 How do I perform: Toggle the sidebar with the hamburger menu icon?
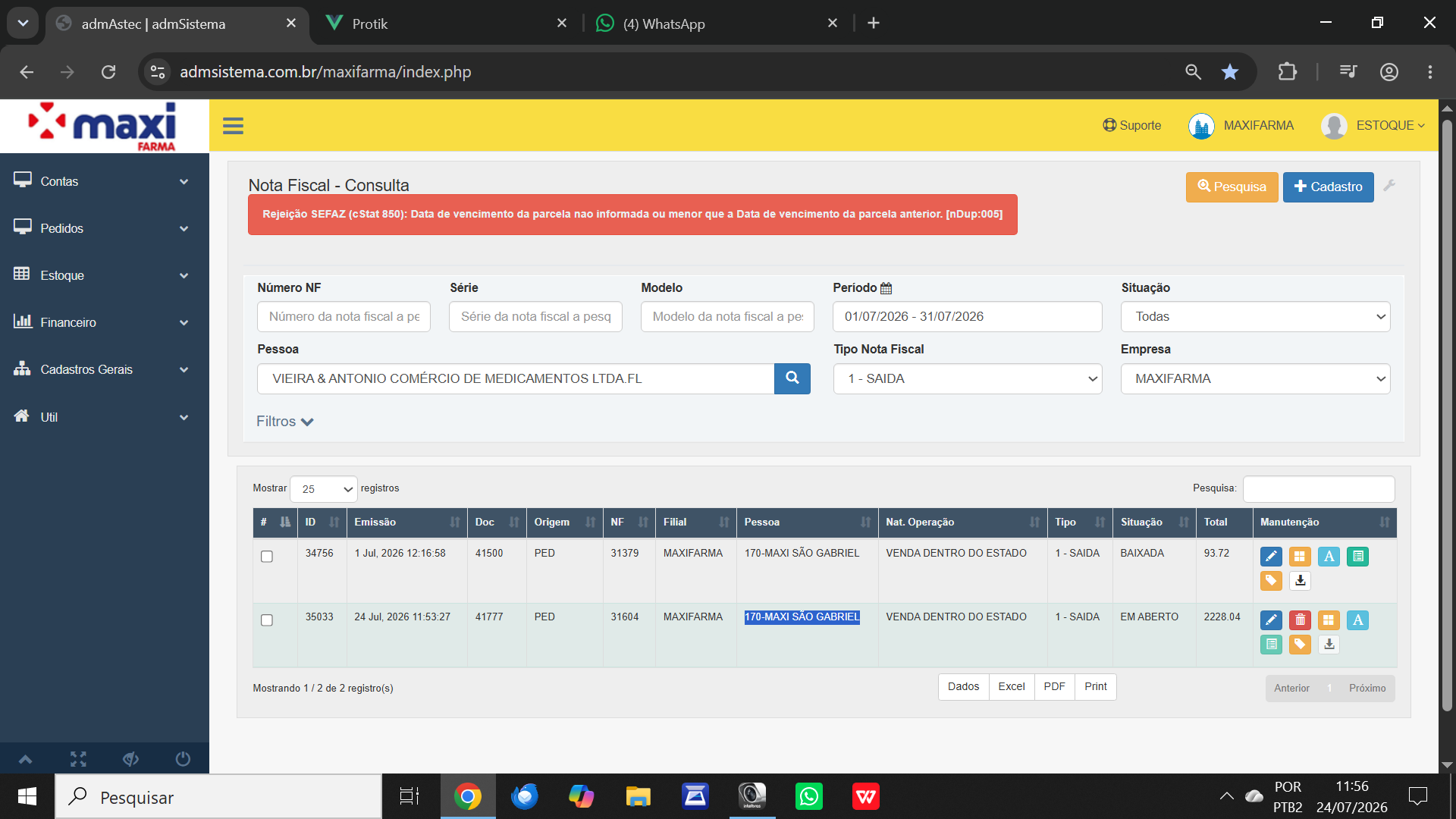click(x=233, y=126)
